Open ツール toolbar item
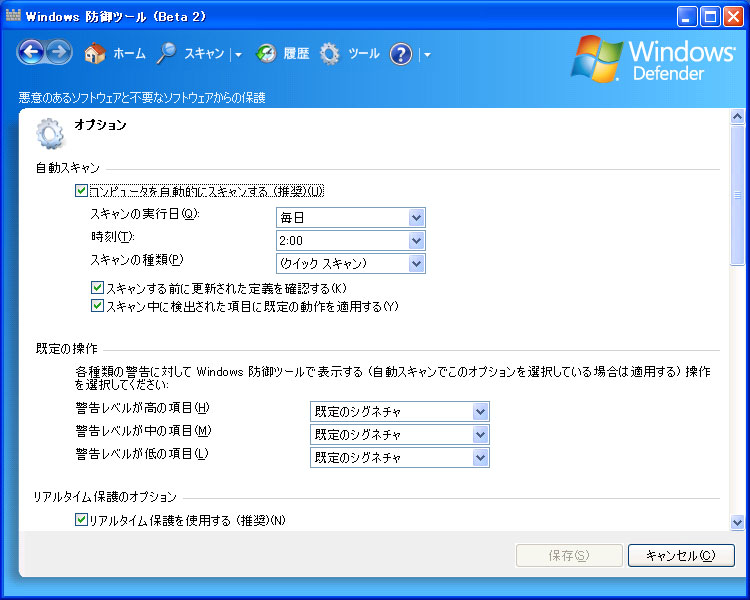Image resolution: width=750 pixels, height=600 pixels. [364, 54]
